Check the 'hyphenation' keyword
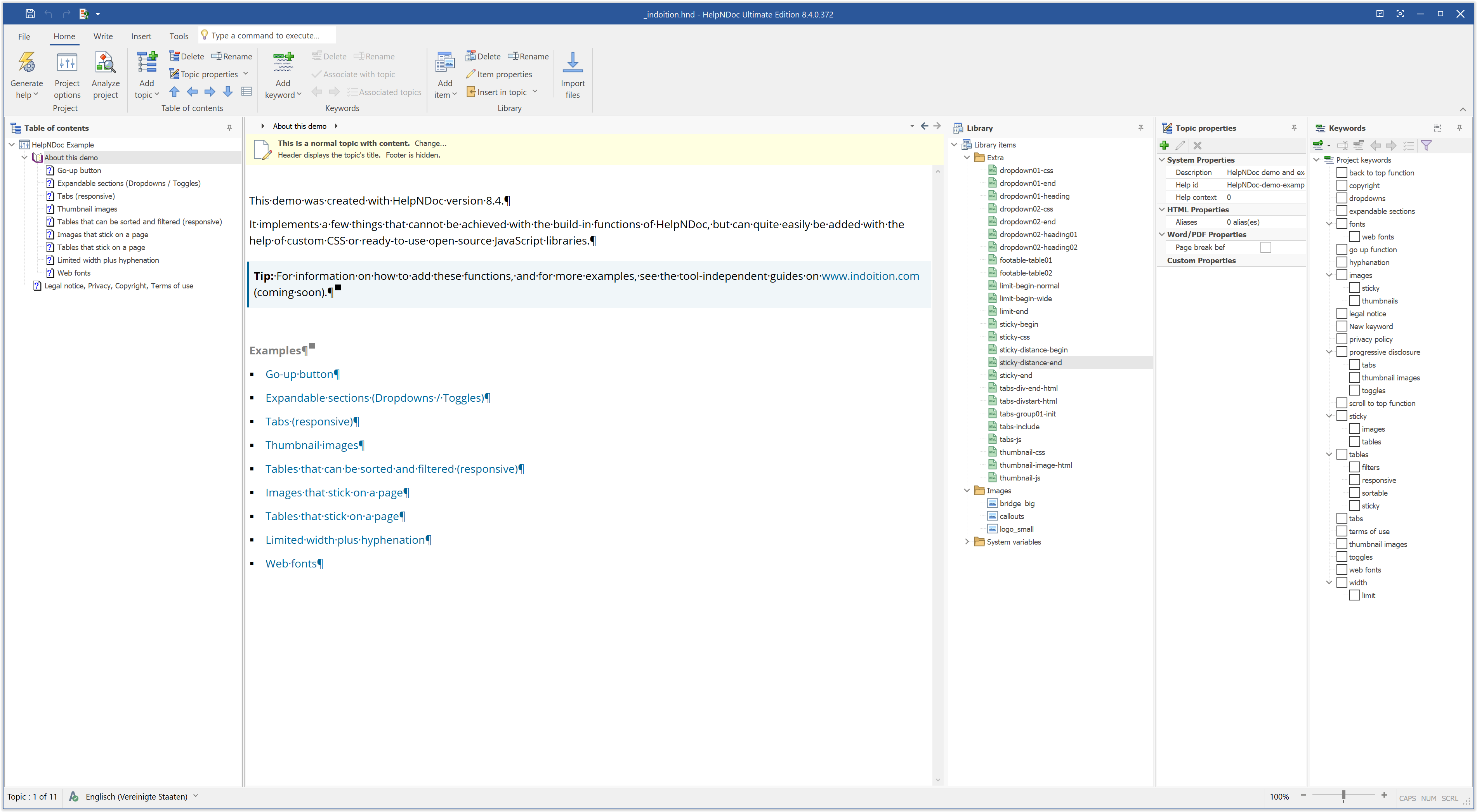Screen dimensions: 1477x812 [x=1342, y=262]
